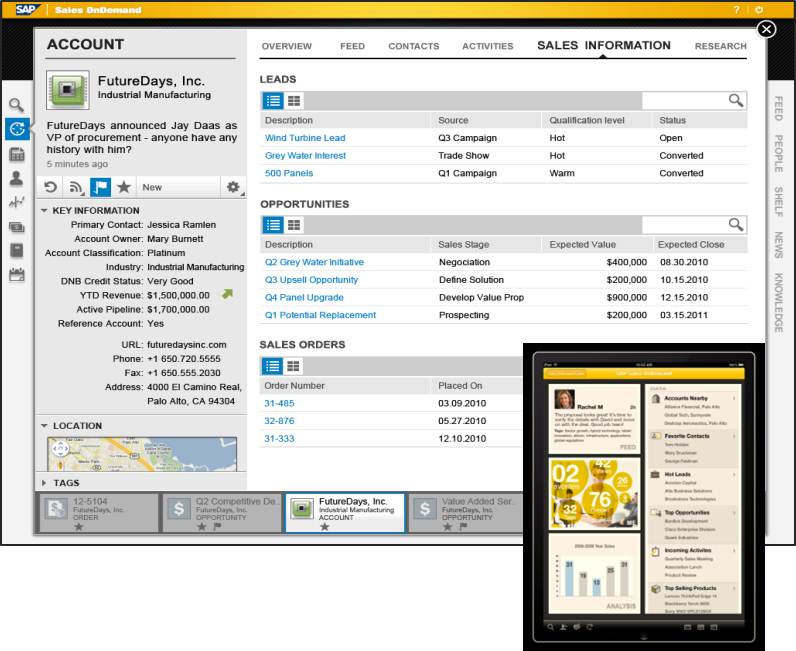796x651 pixels.
Task: Open the 500 Panels lead
Action: (x=289, y=173)
